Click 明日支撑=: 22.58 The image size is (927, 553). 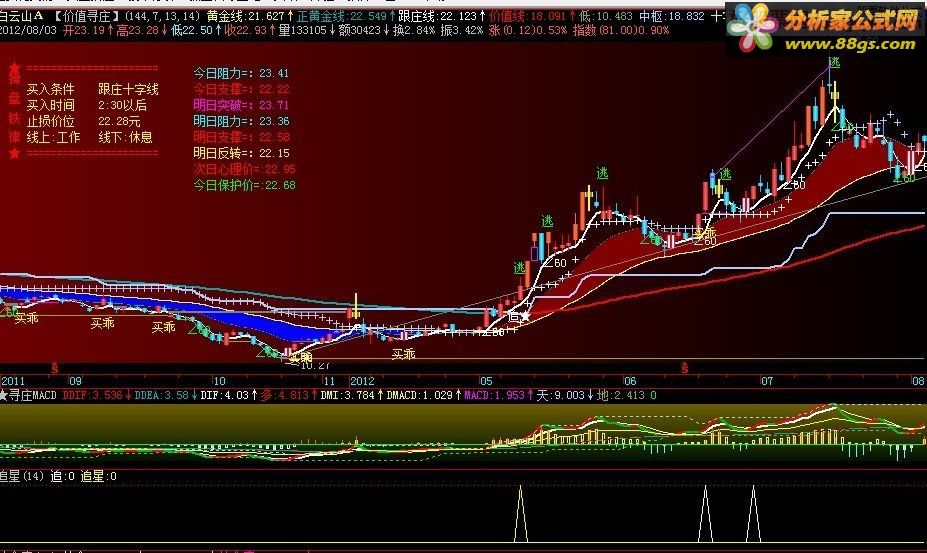[x=241, y=137]
